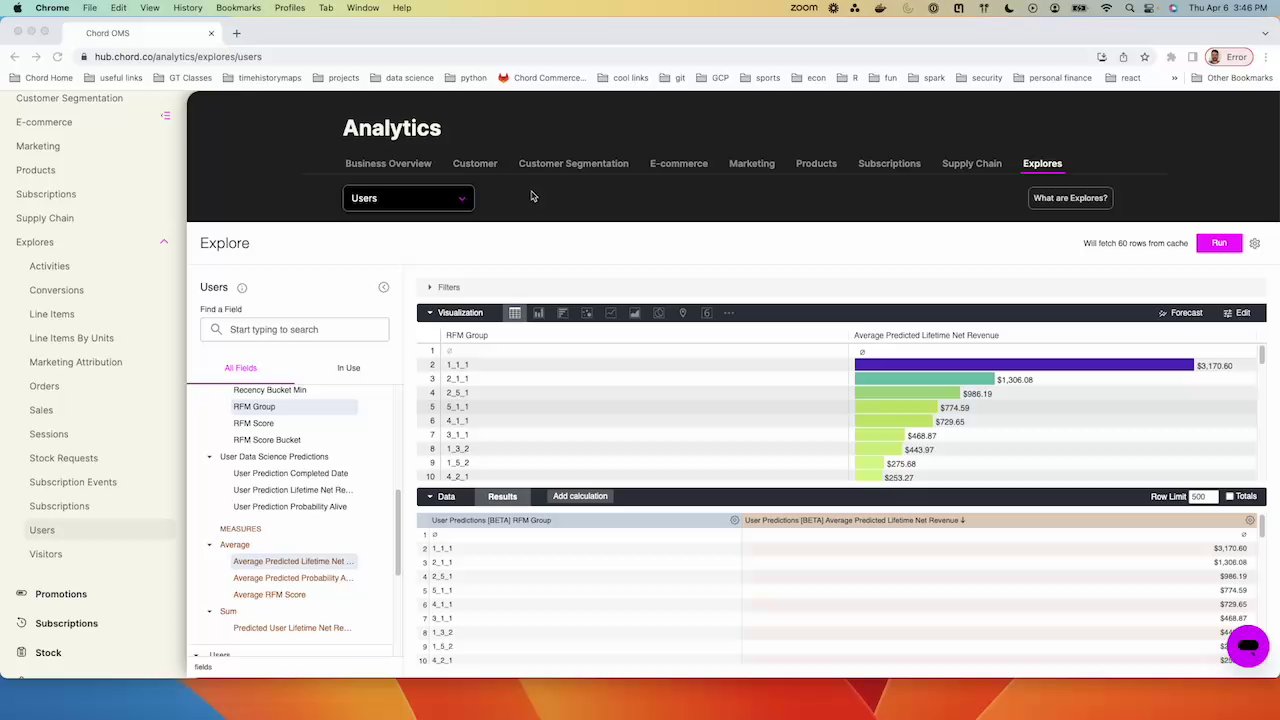Select the single value visualization icon
Screen dimensions: 1280x720
click(706, 313)
